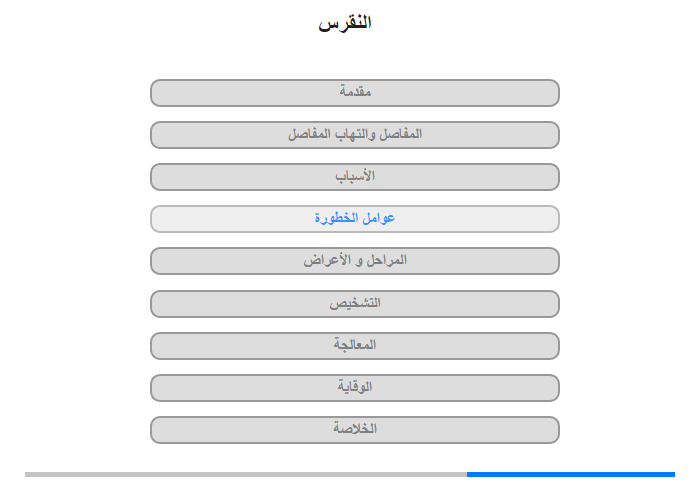The width and height of the screenshot is (700, 480).
Task: Open the gout causes topic button
Action: tap(354, 177)
